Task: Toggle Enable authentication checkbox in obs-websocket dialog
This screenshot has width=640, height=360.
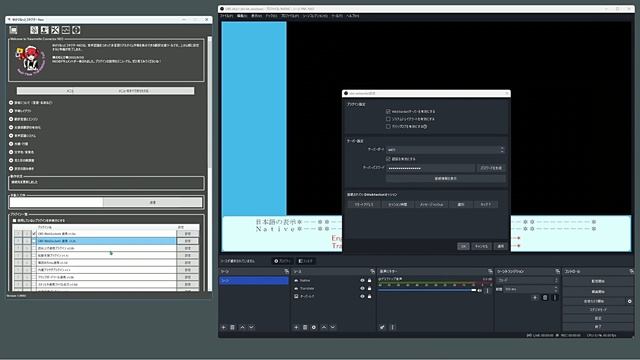Action: (388, 159)
